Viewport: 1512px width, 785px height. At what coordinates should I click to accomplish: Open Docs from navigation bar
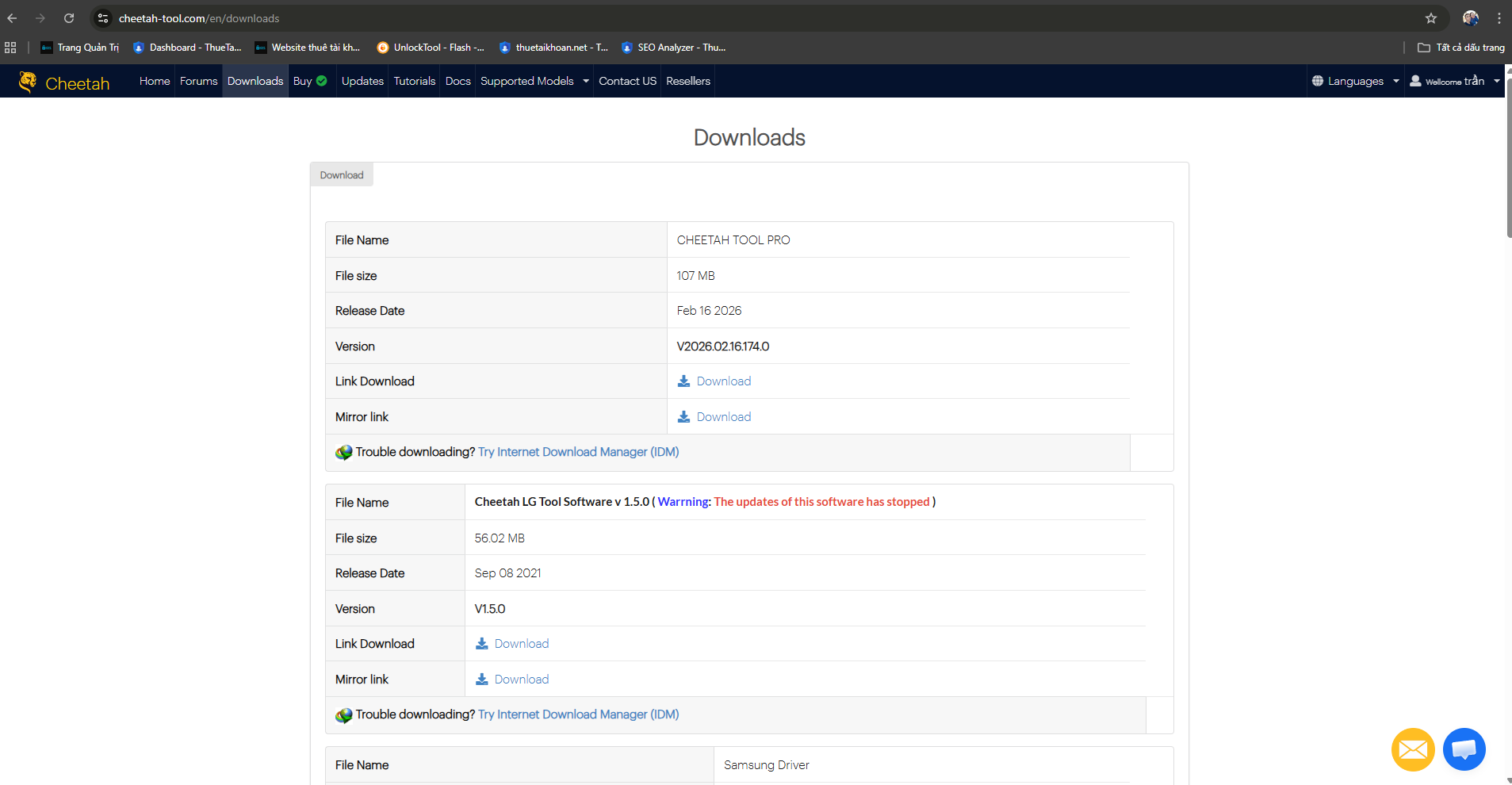click(x=458, y=81)
